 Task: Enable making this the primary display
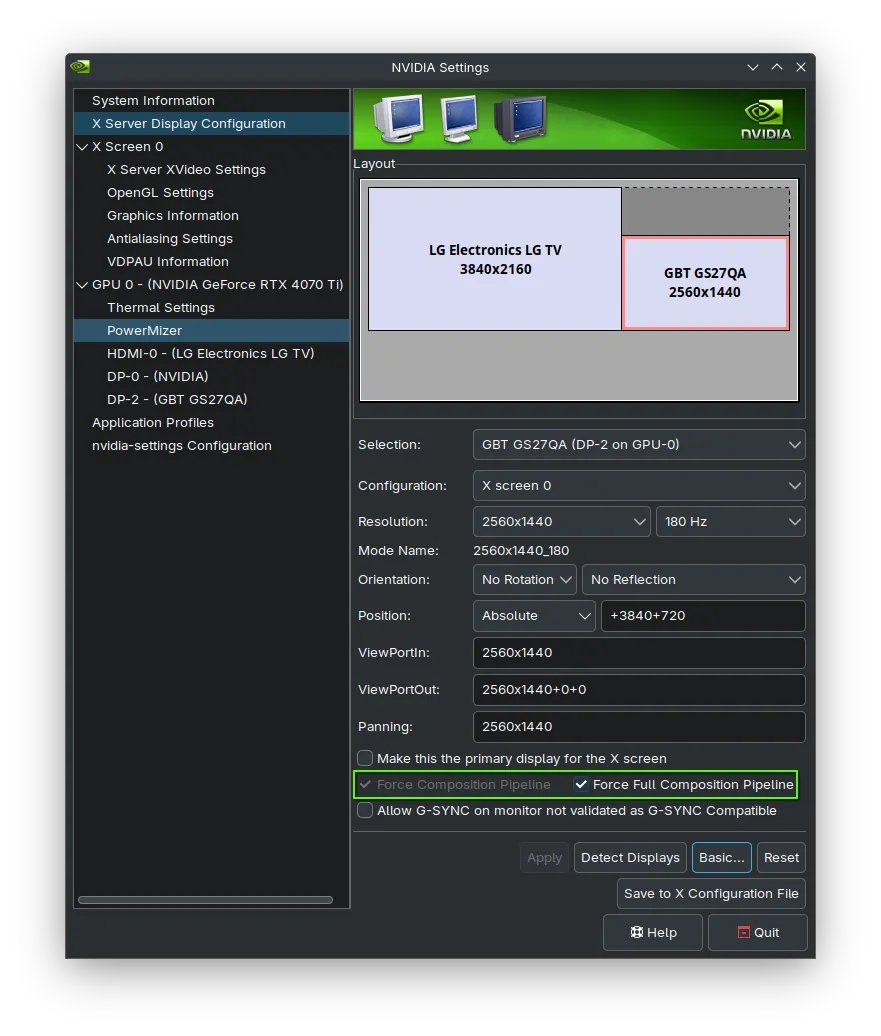pos(365,758)
